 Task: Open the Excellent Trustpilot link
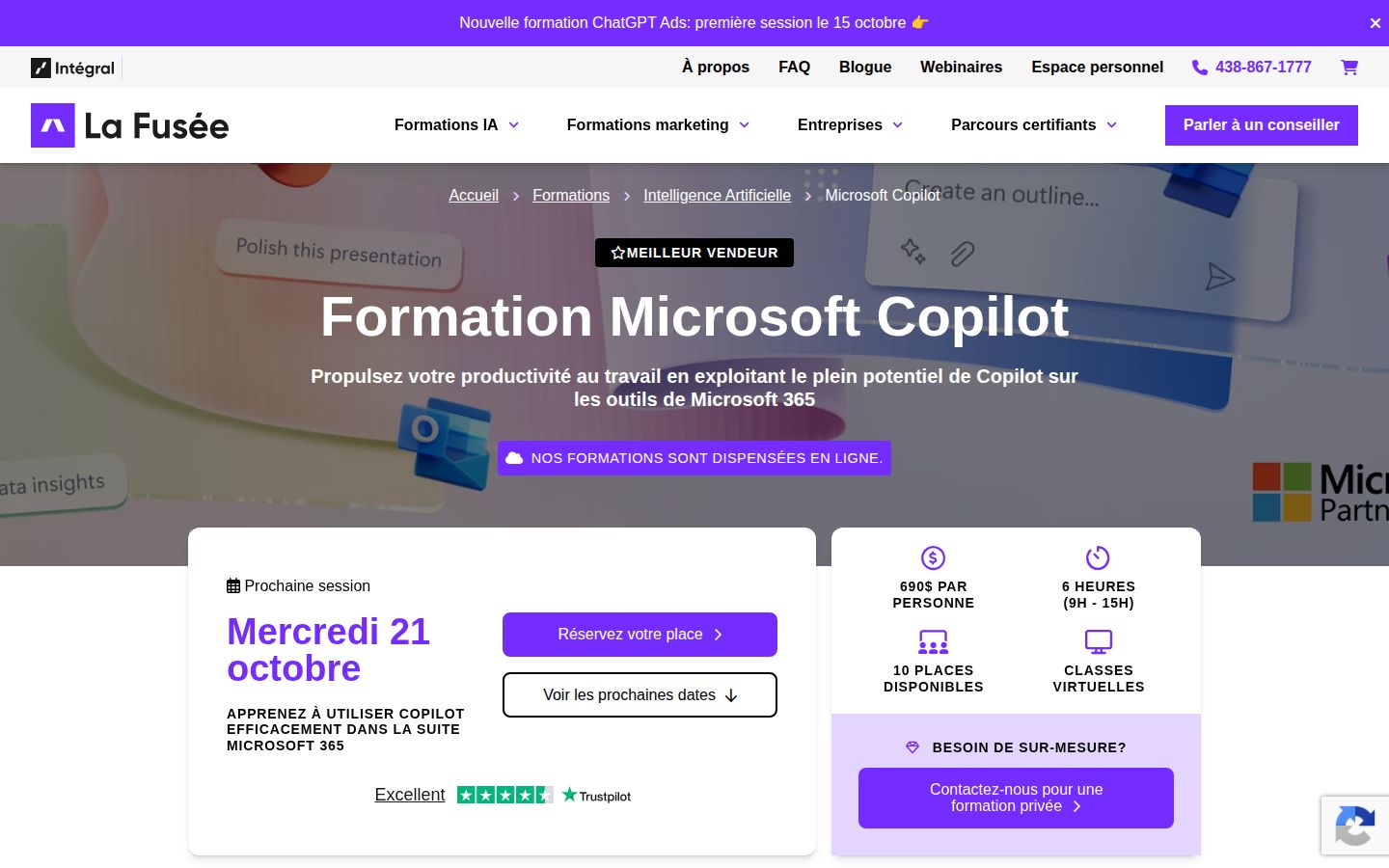click(x=410, y=795)
